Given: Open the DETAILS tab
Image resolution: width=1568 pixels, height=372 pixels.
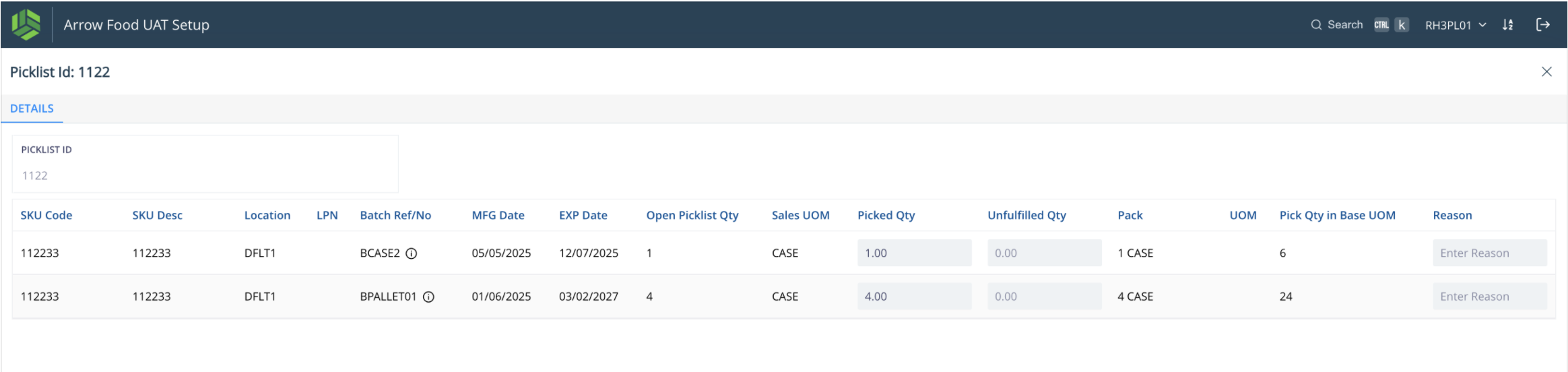Looking at the screenshot, I should click(32, 108).
